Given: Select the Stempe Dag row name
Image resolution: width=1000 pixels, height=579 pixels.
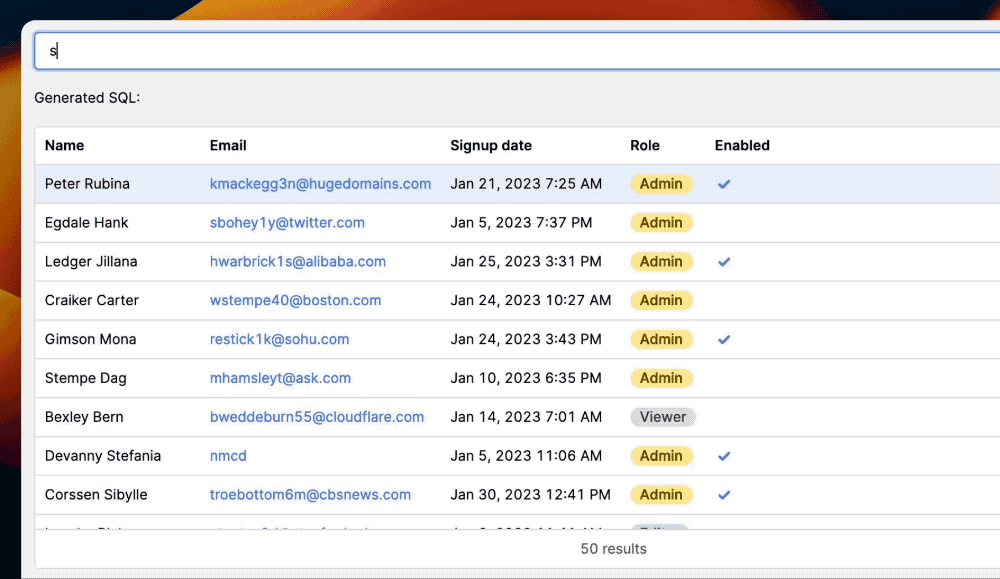Looking at the screenshot, I should (x=86, y=379).
